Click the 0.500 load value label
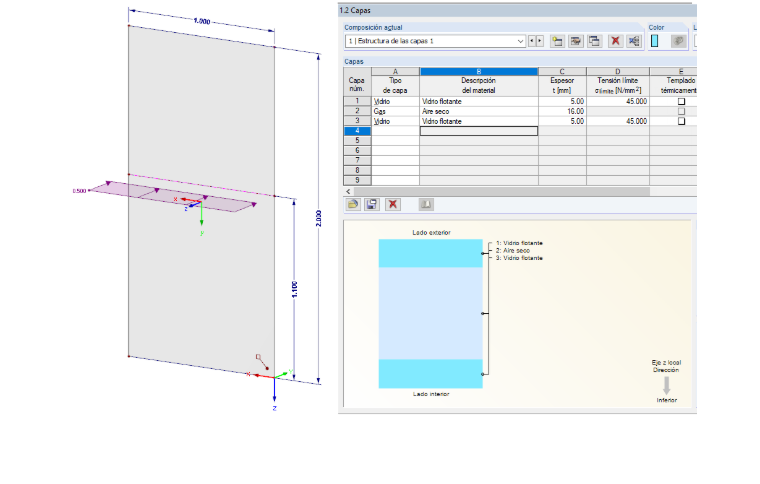Viewport: 760px width, 484px height. pos(79,191)
